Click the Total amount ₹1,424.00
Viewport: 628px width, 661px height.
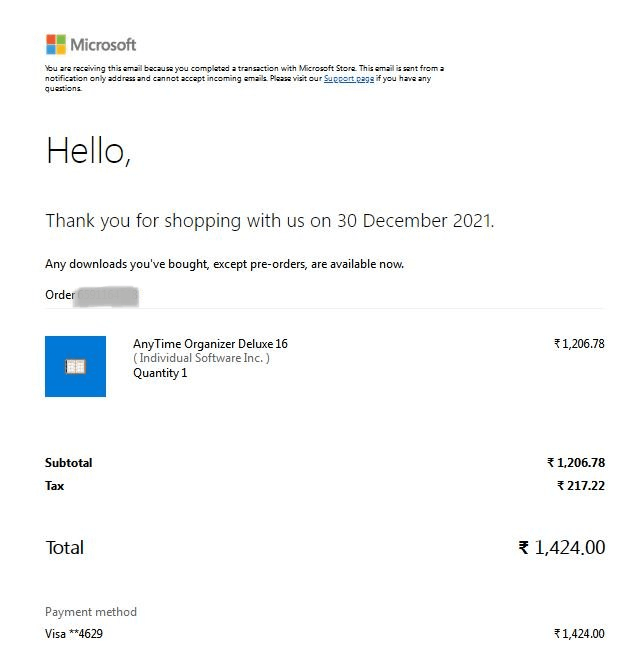click(x=562, y=548)
